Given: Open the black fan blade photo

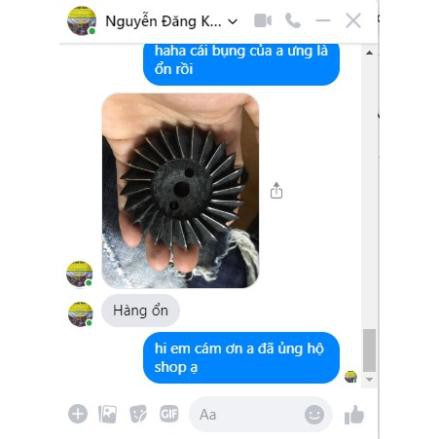Looking at the screenshot, I should coord(180,191).
